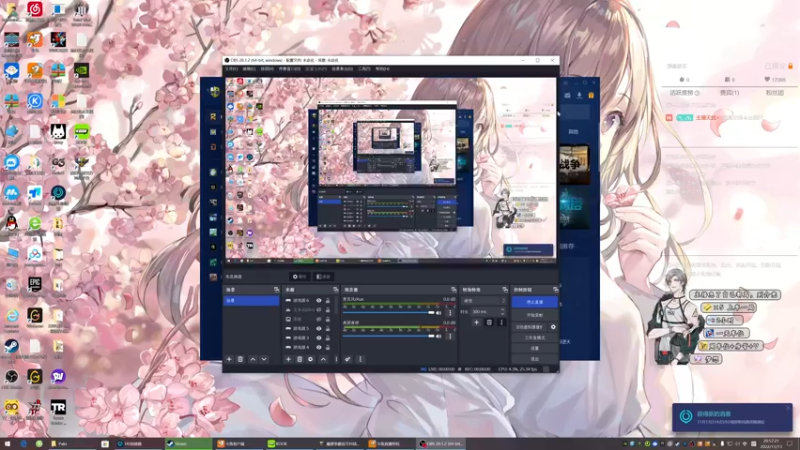
Task: Hide game capture 3 source eye icon
Action: pyautogui.click(x=319, y=338)
